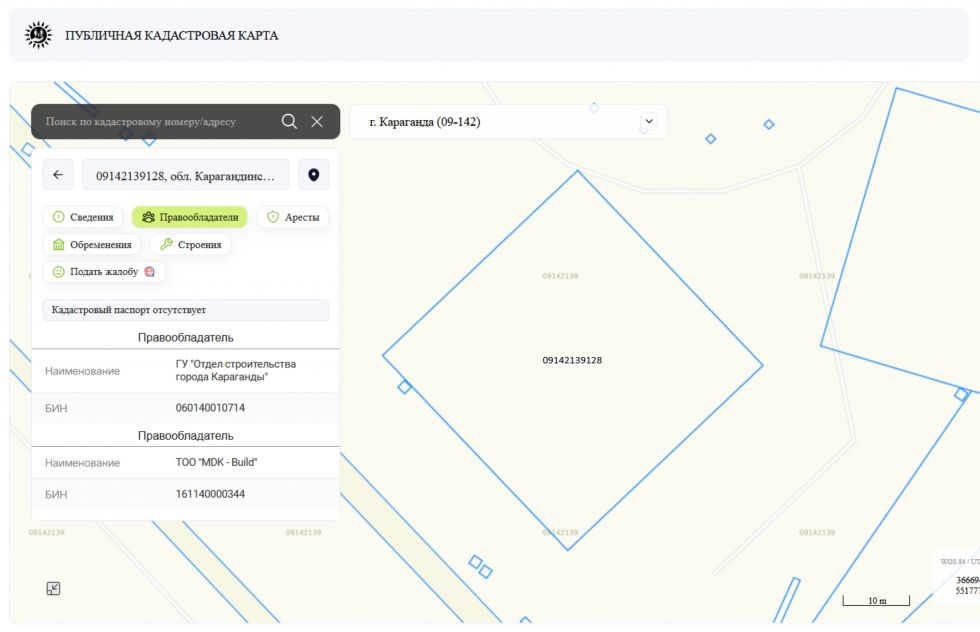Image resolution: width=980 pixels, height=632 pixels.
Task: Click the cadastral number search field
Action: (x=156, y=122)
